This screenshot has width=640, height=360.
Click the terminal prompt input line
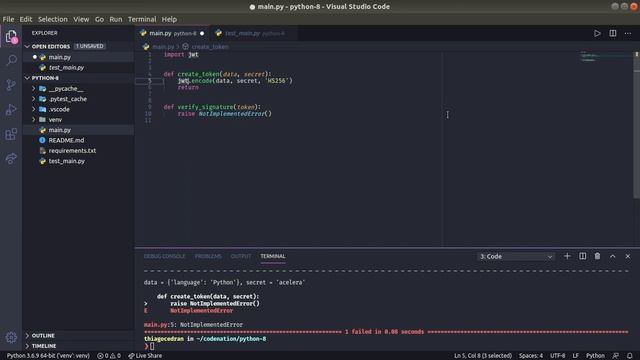(x=152, y=346)
